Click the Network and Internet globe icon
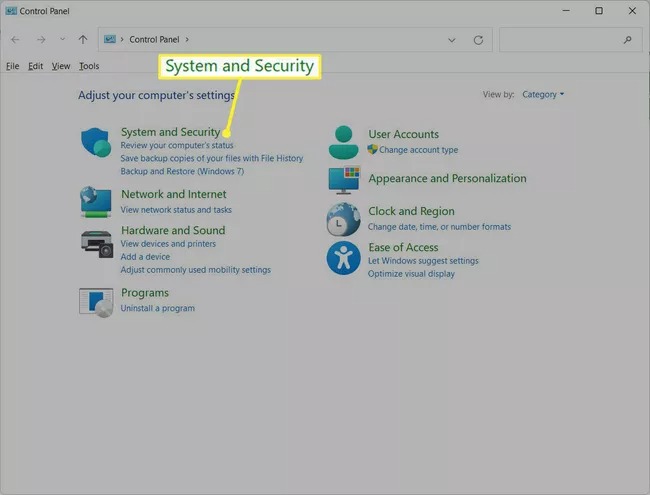Image resolution: width=650 pixels, height=495 pixels. [96, 202]
